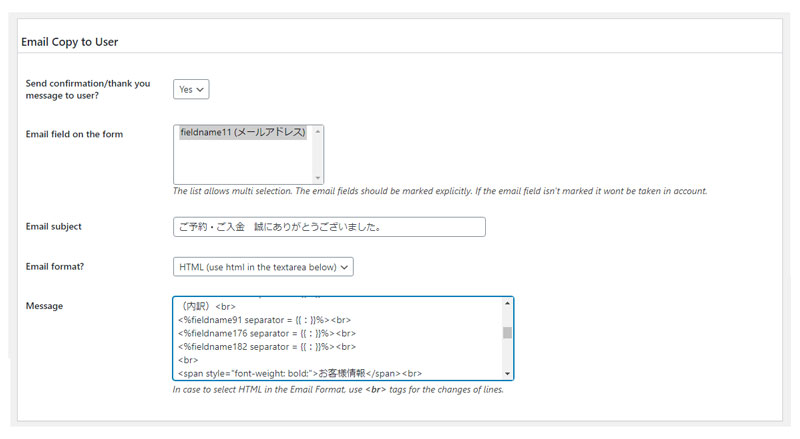Click the （内訳）<br> line in Message

(207, 306)
